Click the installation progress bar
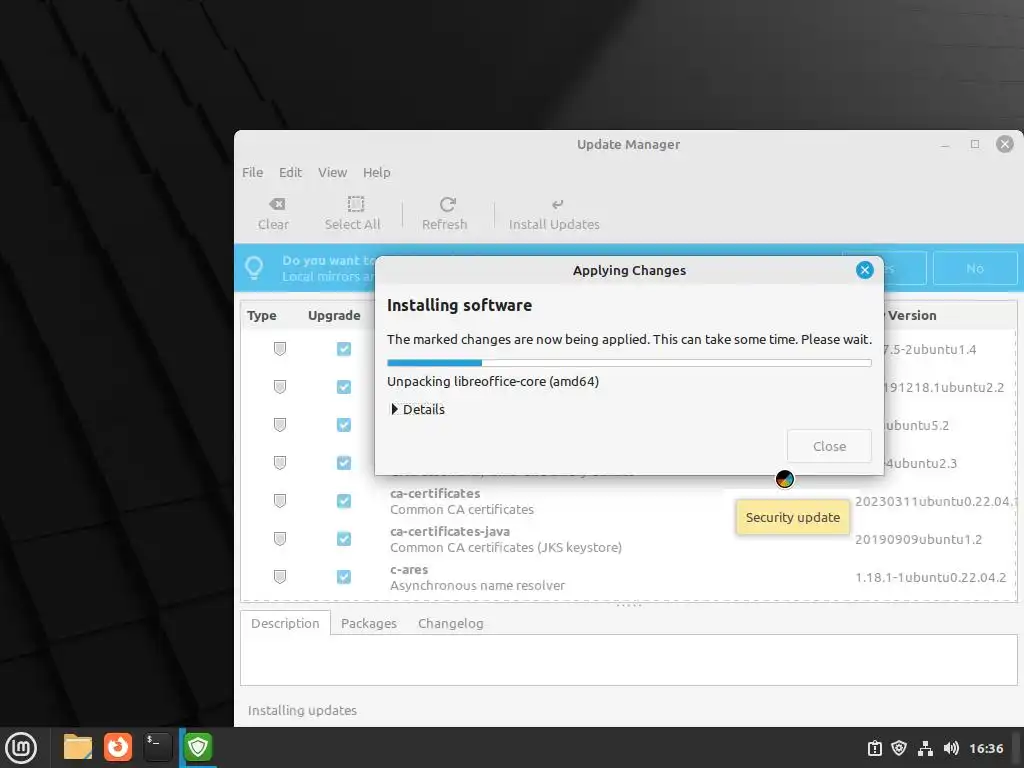1024x768 pixels. (629, 362)
